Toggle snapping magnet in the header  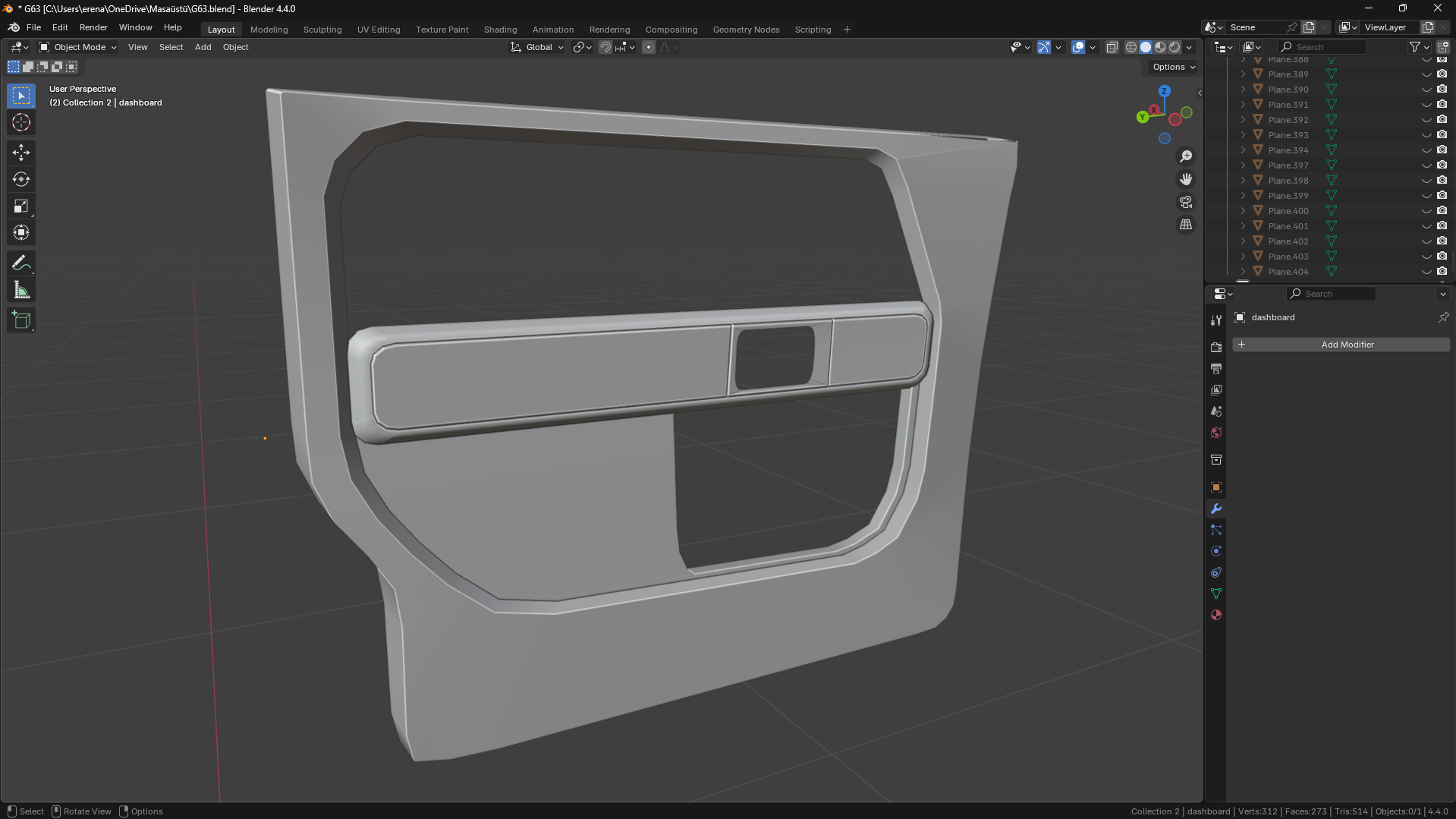[605, 47]
